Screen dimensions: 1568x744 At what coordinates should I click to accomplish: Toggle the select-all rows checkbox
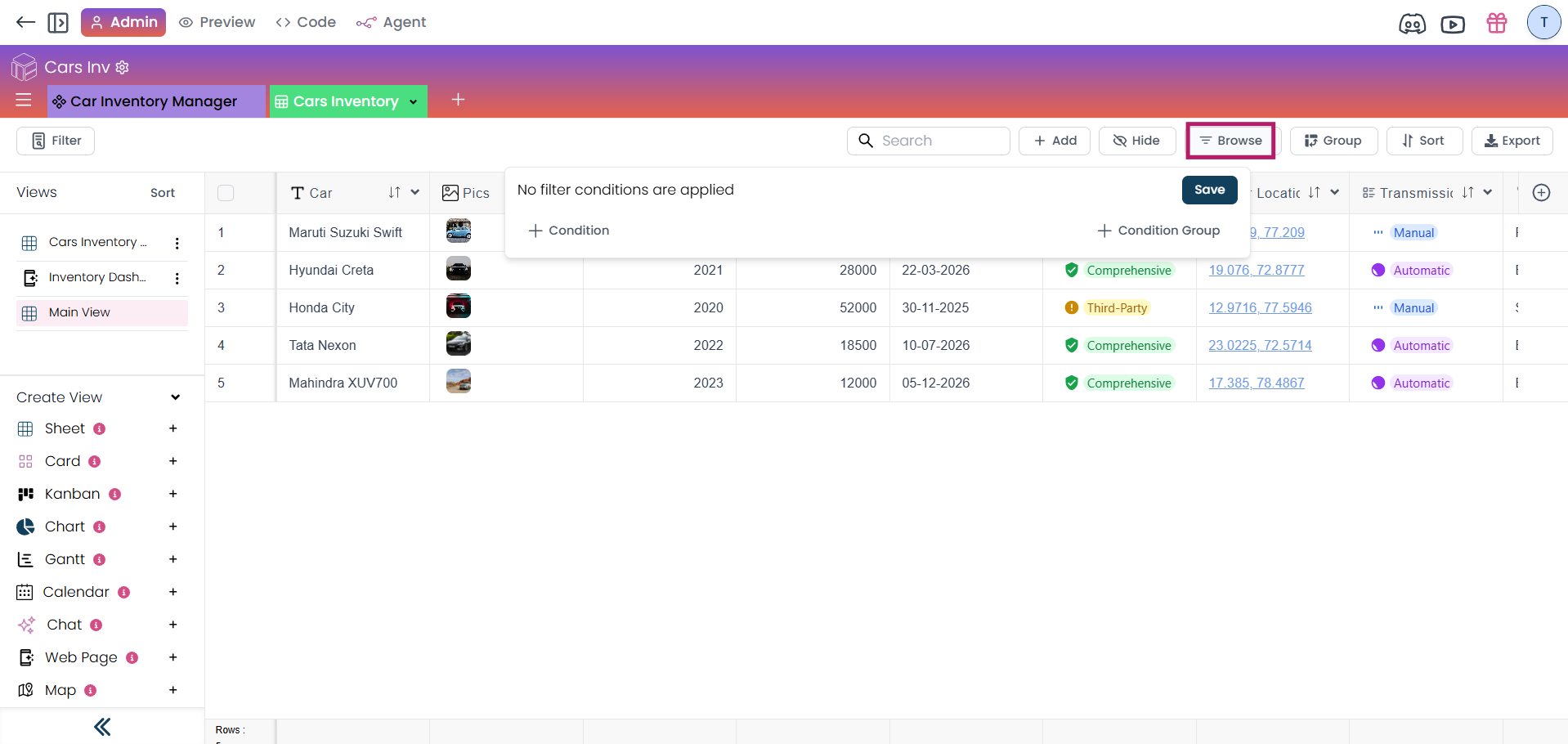(x=226, y=193)
